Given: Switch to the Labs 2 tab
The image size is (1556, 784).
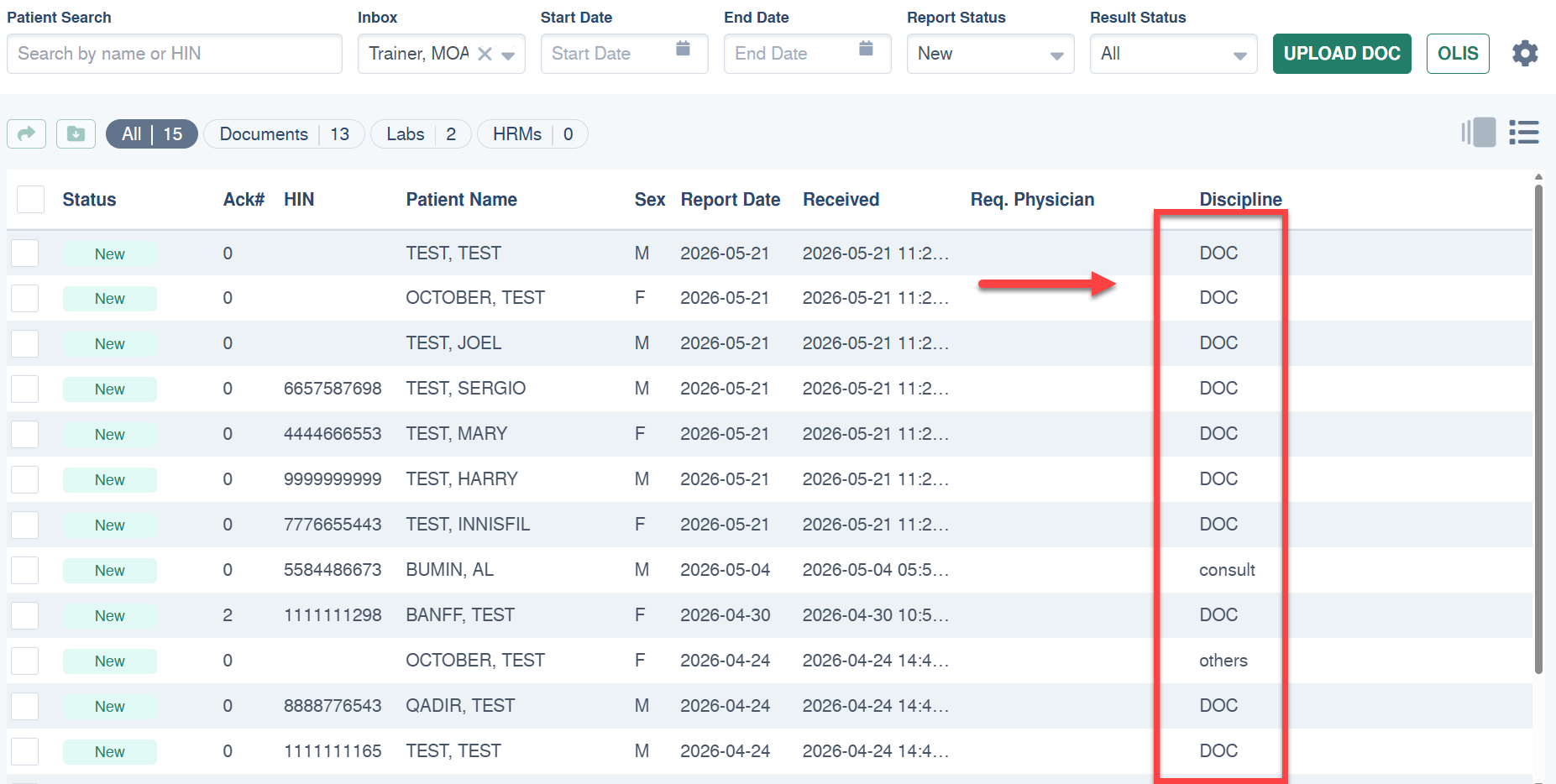Looking at the screenshot, I should [421, 134].
